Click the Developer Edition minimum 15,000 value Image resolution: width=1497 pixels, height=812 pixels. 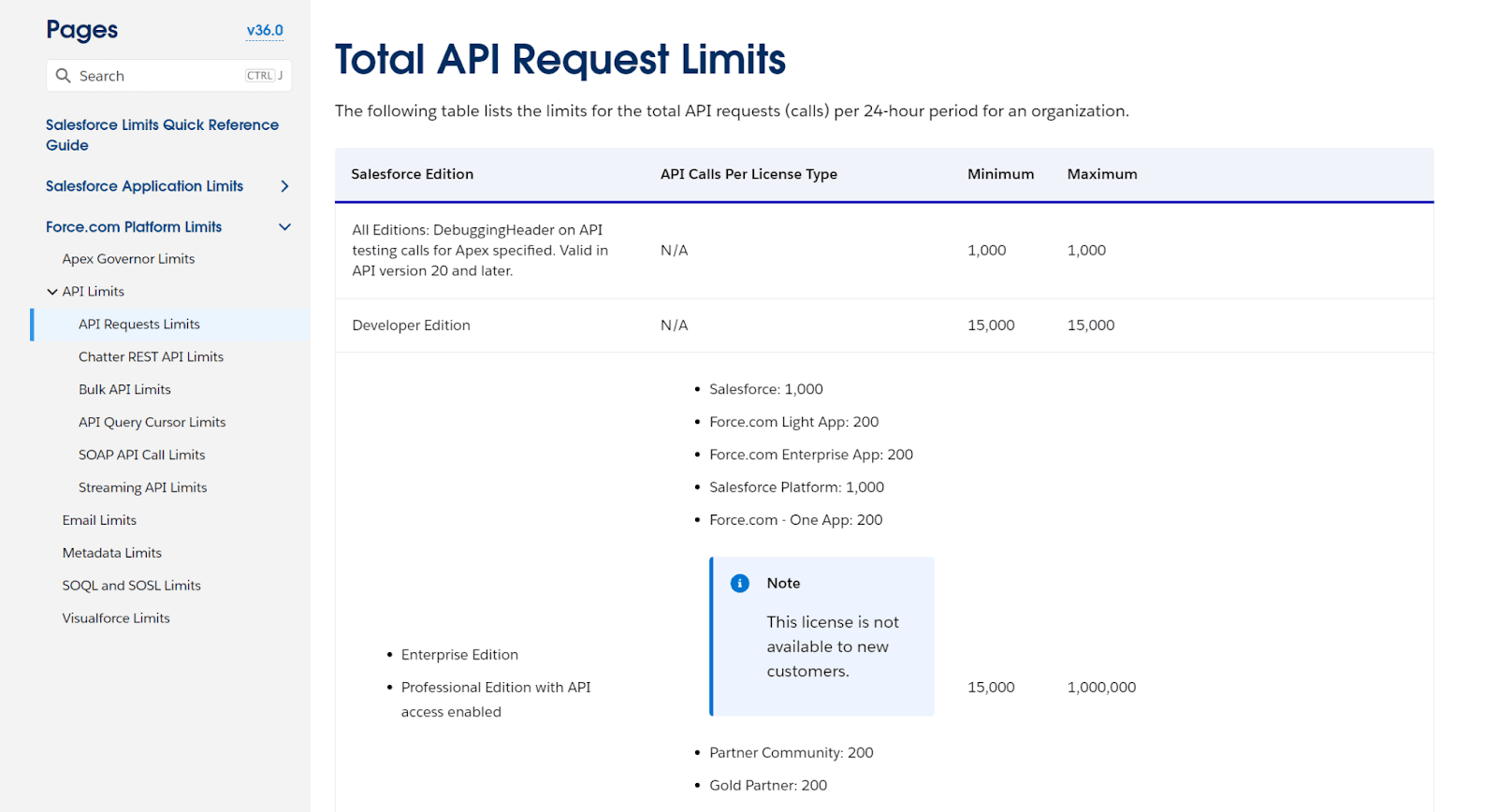coord(991,326)
